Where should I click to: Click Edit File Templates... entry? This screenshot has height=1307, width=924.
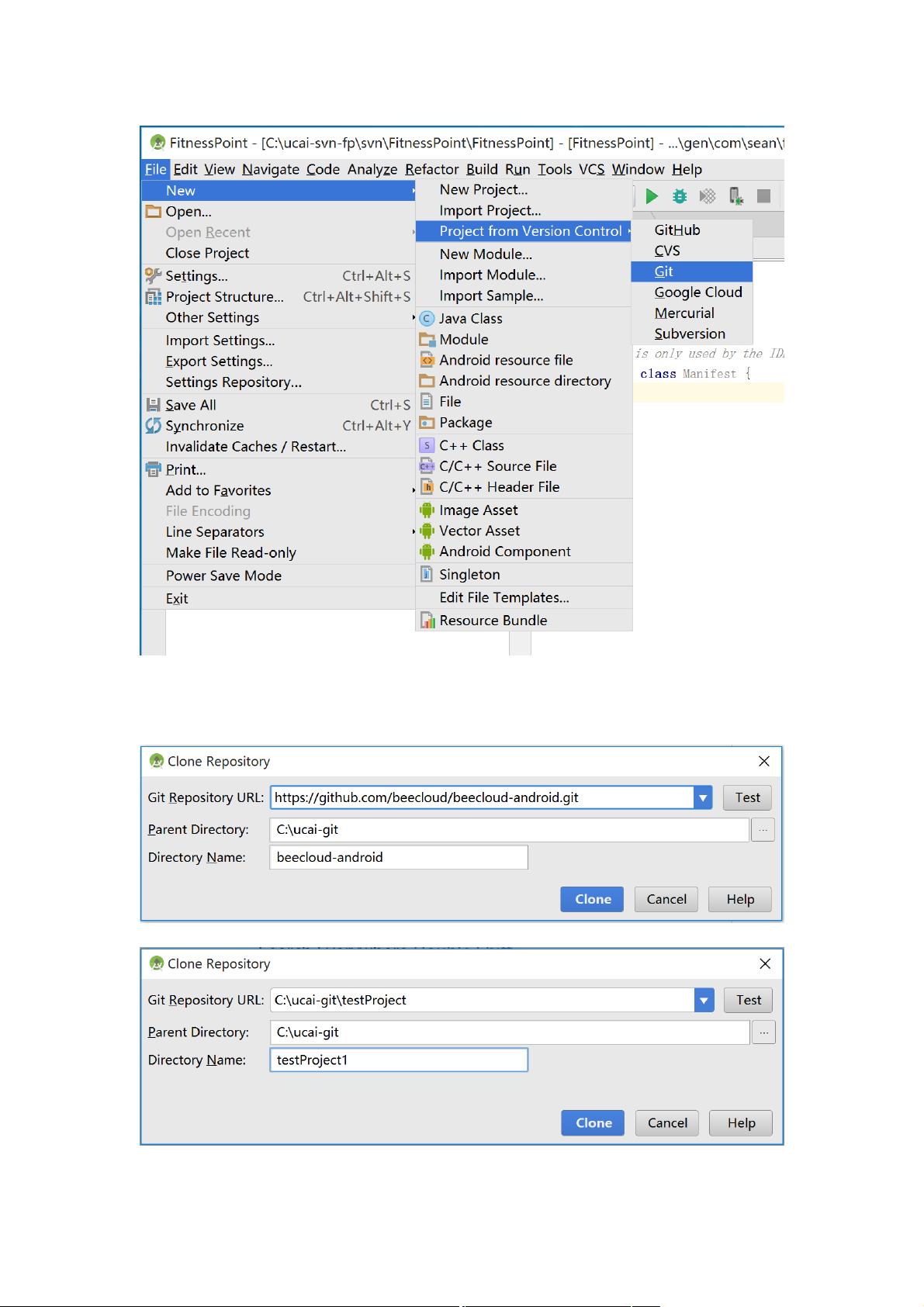[524, 597]
